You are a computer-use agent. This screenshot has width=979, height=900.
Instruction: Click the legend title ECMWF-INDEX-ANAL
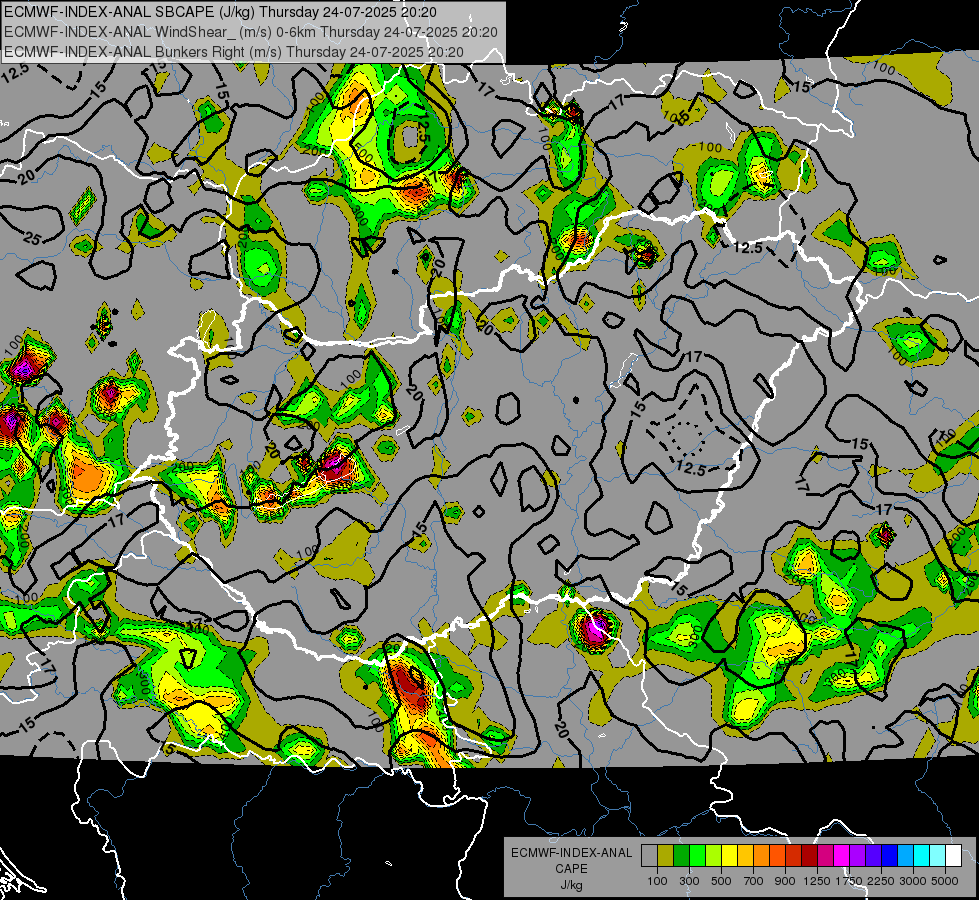click(571, 853)
